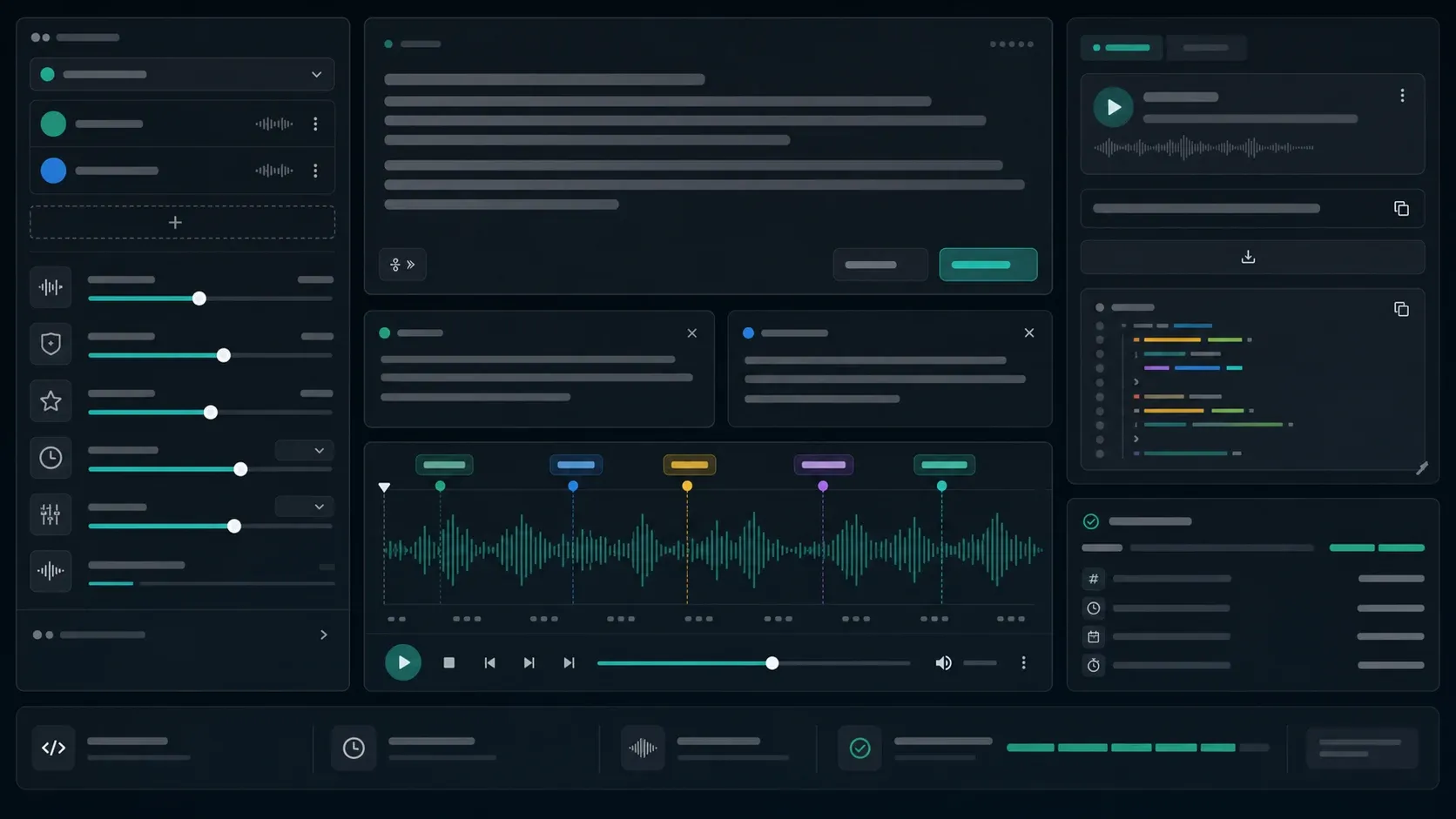Copy the code snippet in right panel
The image size is (1456, 819).
tap(1401, 310)
